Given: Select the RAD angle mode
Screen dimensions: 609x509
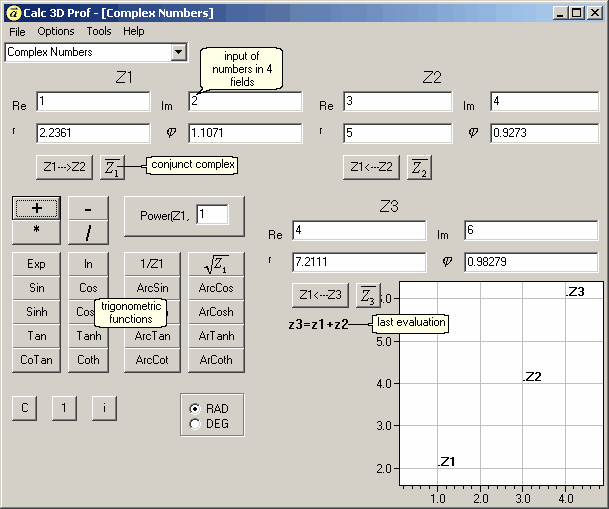Looking at the screenshot, I should [195, 409].
